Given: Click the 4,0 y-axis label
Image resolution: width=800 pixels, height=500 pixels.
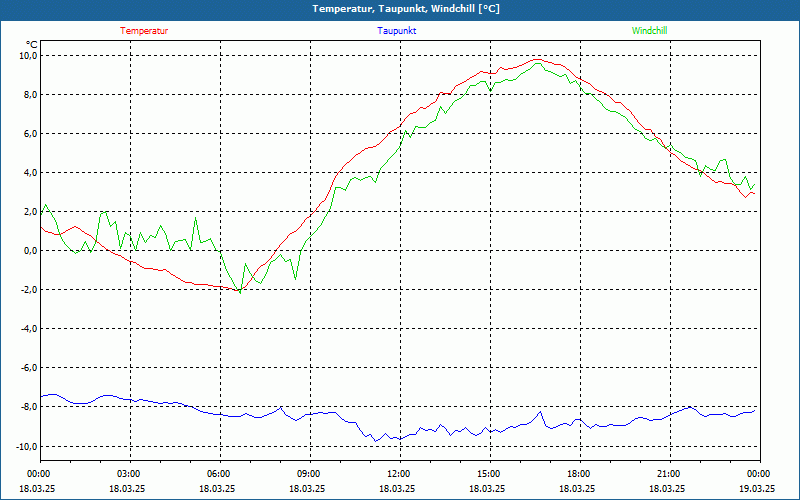Looking at the screenshot, I should point(30,172).
